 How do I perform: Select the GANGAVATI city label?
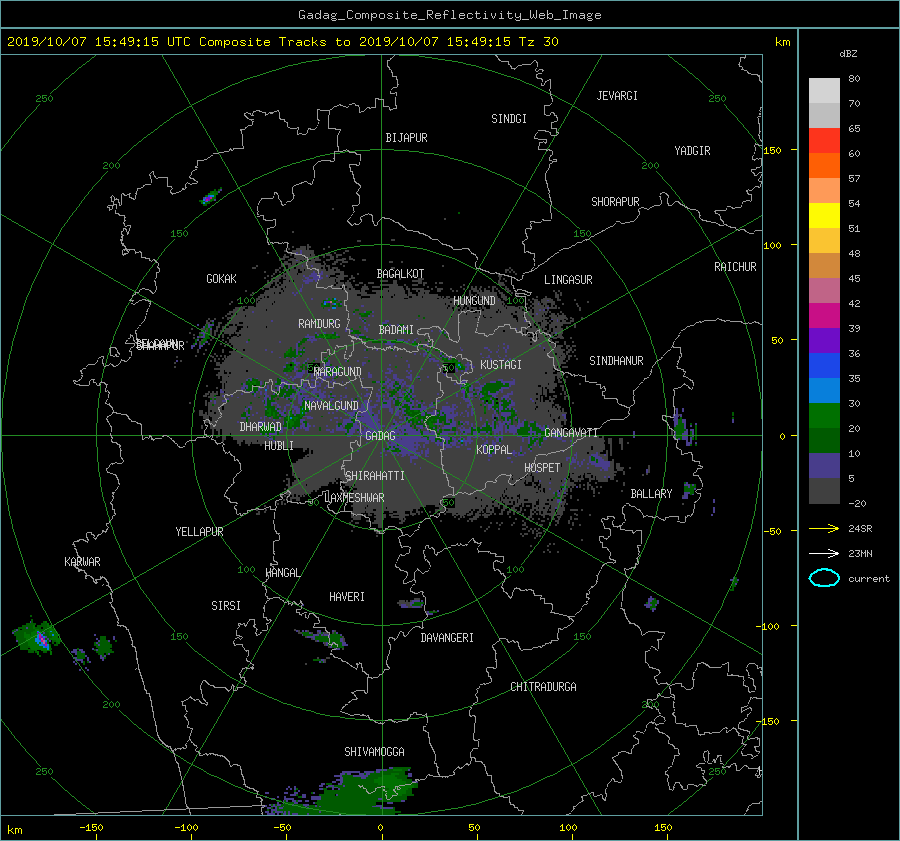[571, 433]
